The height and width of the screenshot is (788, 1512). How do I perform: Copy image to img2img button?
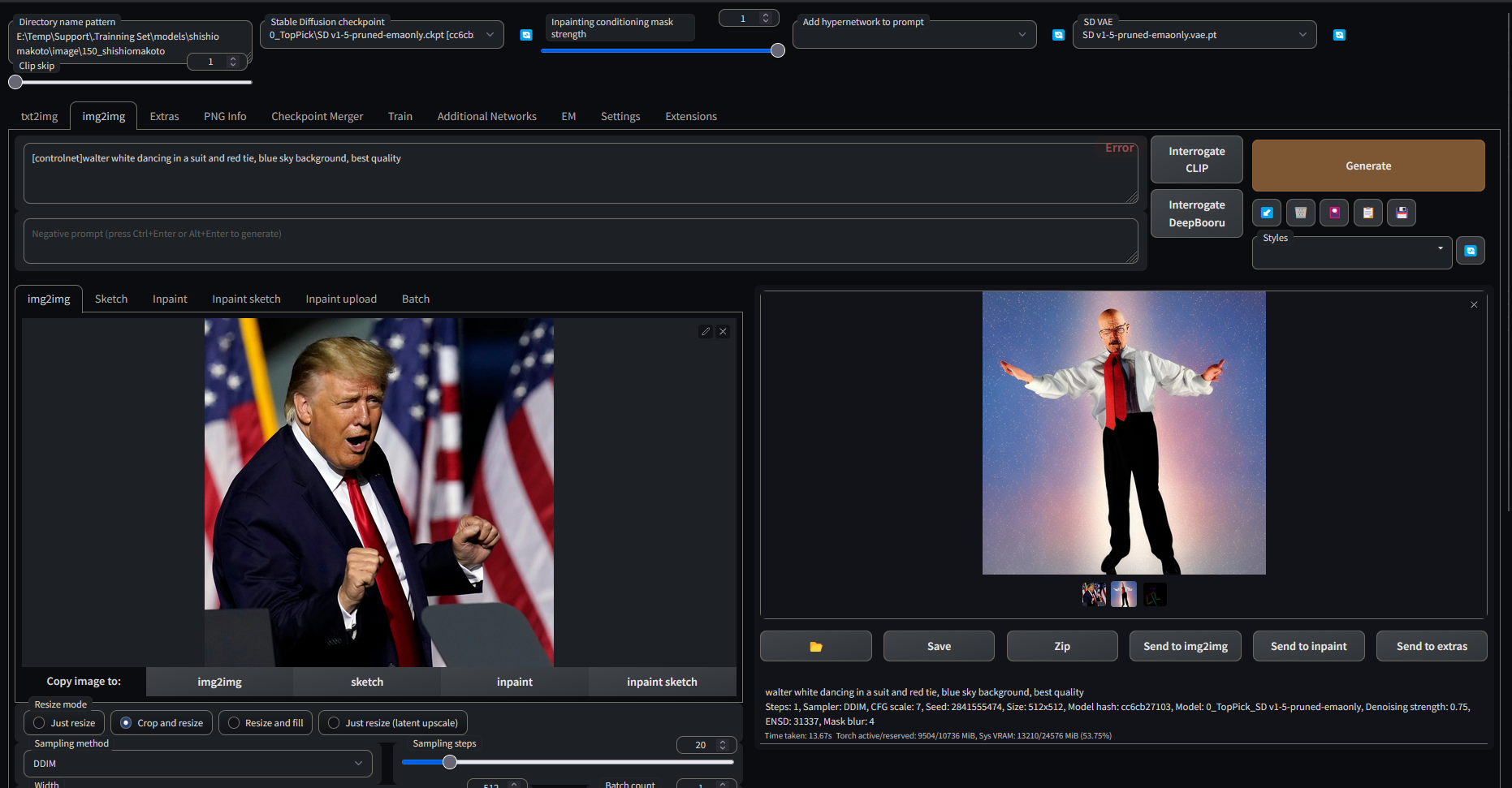coord(219,682)
